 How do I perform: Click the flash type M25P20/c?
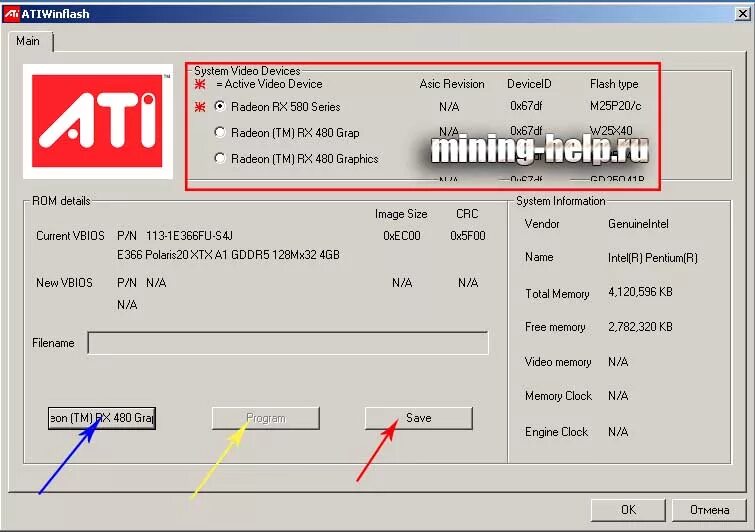(615, 106)
